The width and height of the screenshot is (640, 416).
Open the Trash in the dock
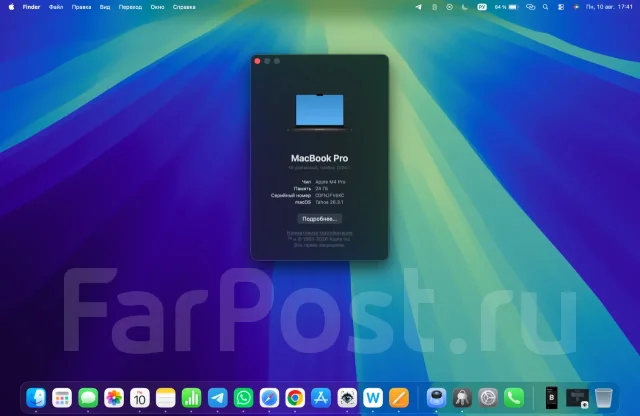coord(603,398)
